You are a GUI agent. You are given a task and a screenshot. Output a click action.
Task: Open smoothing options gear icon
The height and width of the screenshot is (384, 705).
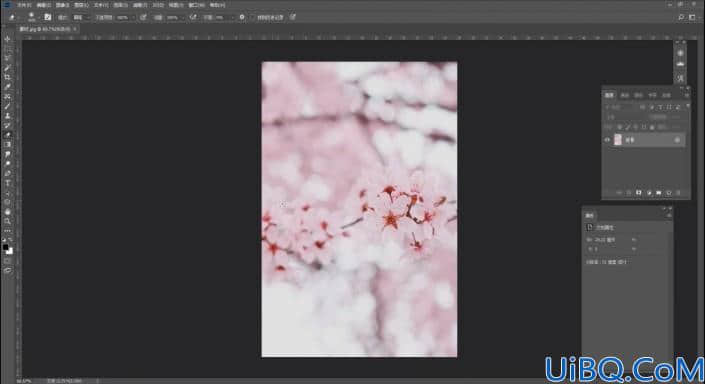pos(242,17)
